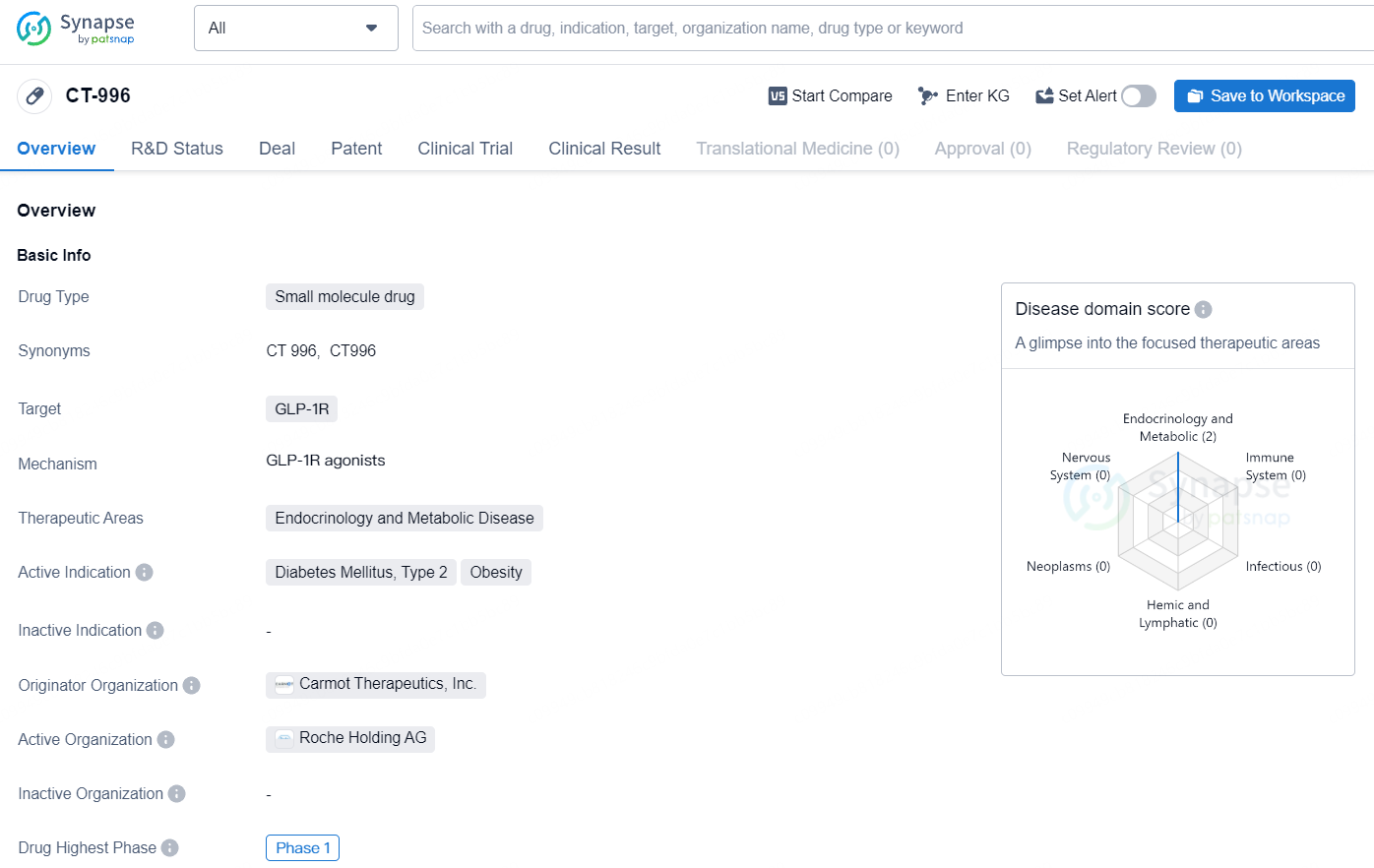The width and height of the screenshot is (1374, 868).
Task: Open the R&D Status tab
Action: [x=177, y=149]
